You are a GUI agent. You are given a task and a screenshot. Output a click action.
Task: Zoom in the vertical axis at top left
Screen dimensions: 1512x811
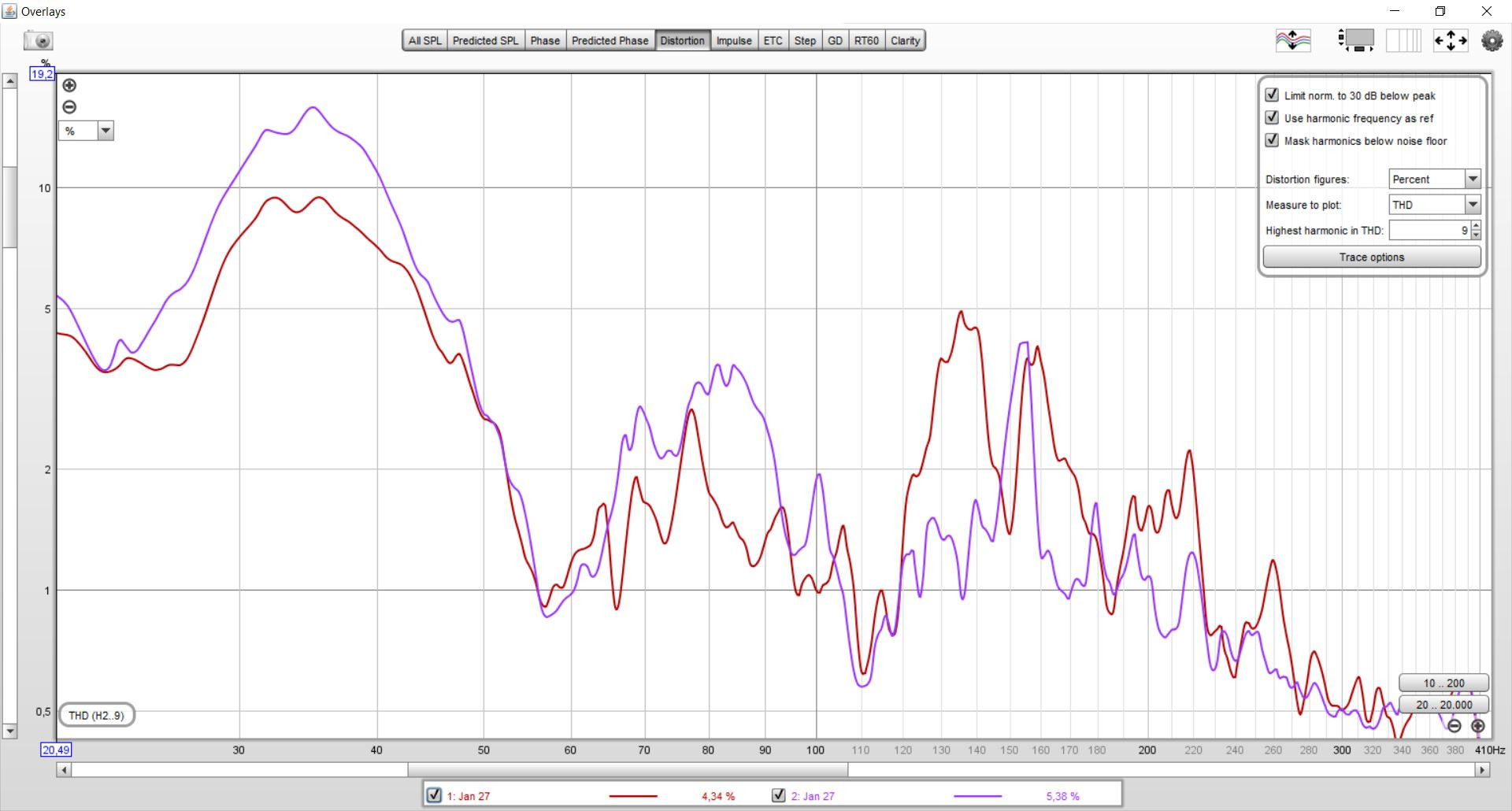tap(69, 85)
